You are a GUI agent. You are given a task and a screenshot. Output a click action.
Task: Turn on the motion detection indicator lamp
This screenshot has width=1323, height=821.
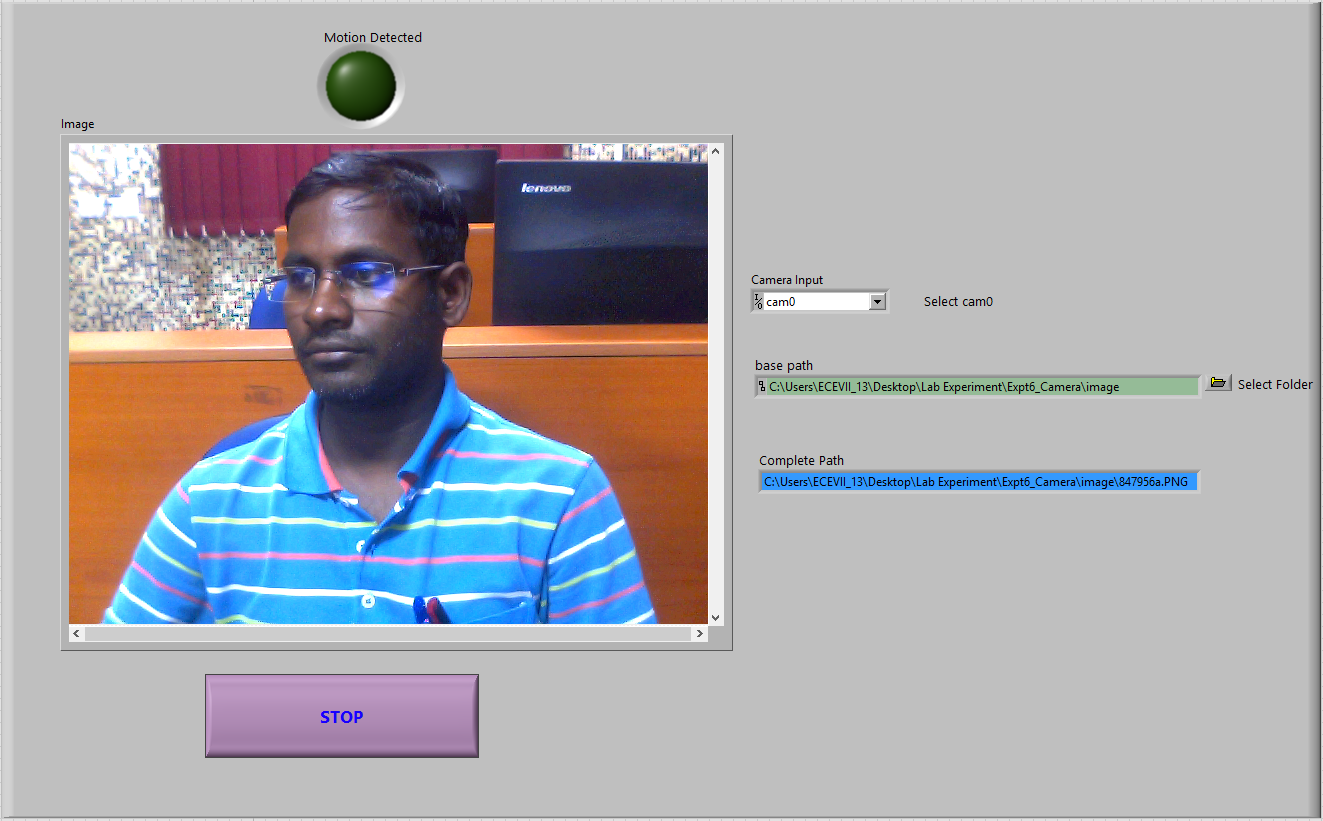pos(358,83)
